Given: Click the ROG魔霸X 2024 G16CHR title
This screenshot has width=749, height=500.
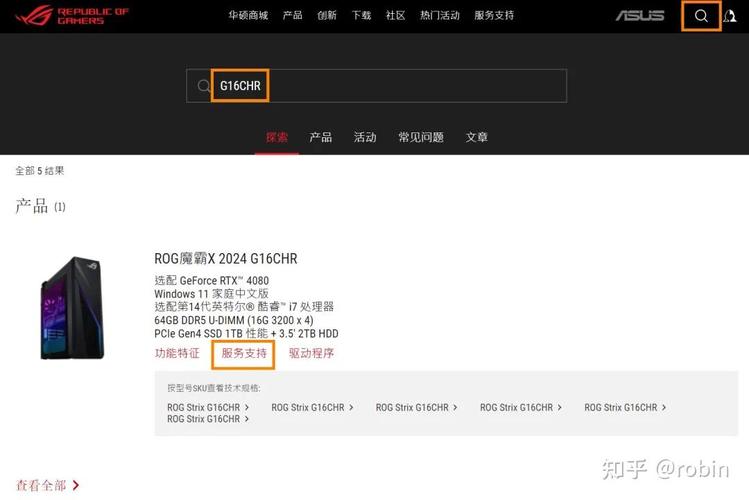Looking at the screenshot, I should click(225, 259).
